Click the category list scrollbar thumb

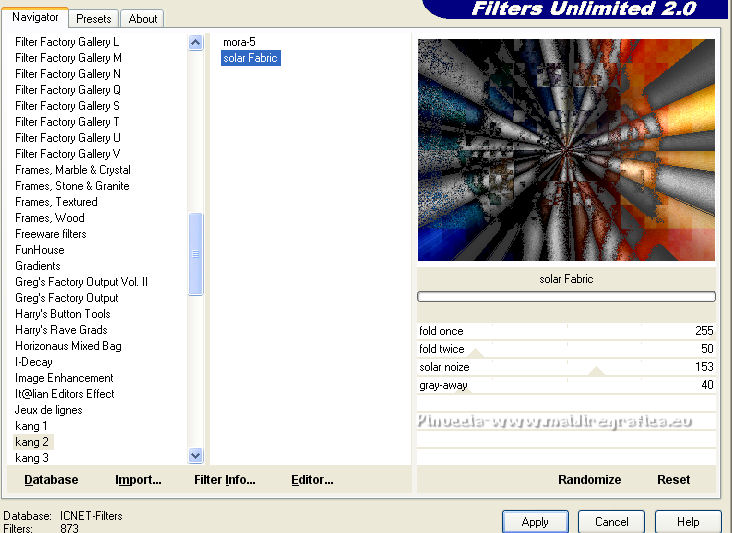(196, 254)
